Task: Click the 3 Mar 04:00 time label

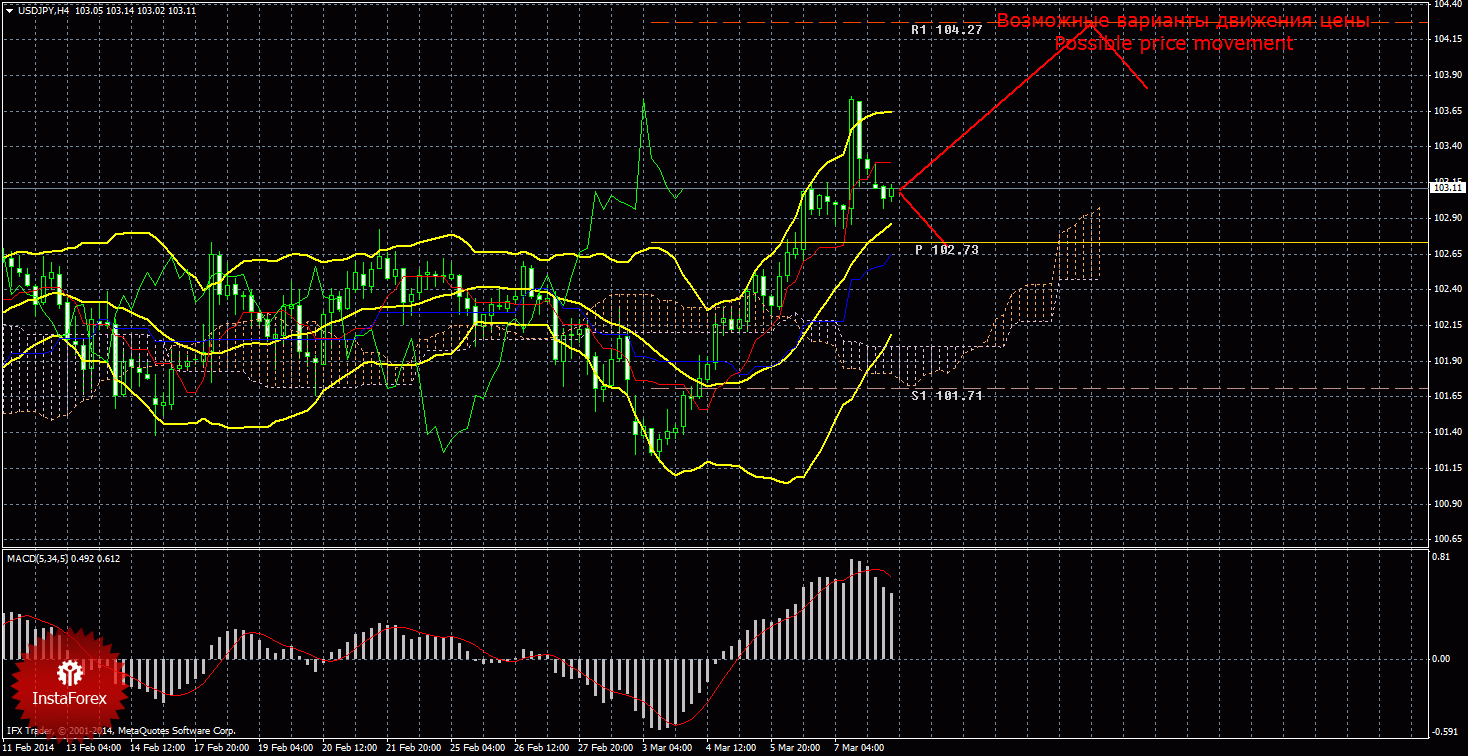Action: point(667,748)
